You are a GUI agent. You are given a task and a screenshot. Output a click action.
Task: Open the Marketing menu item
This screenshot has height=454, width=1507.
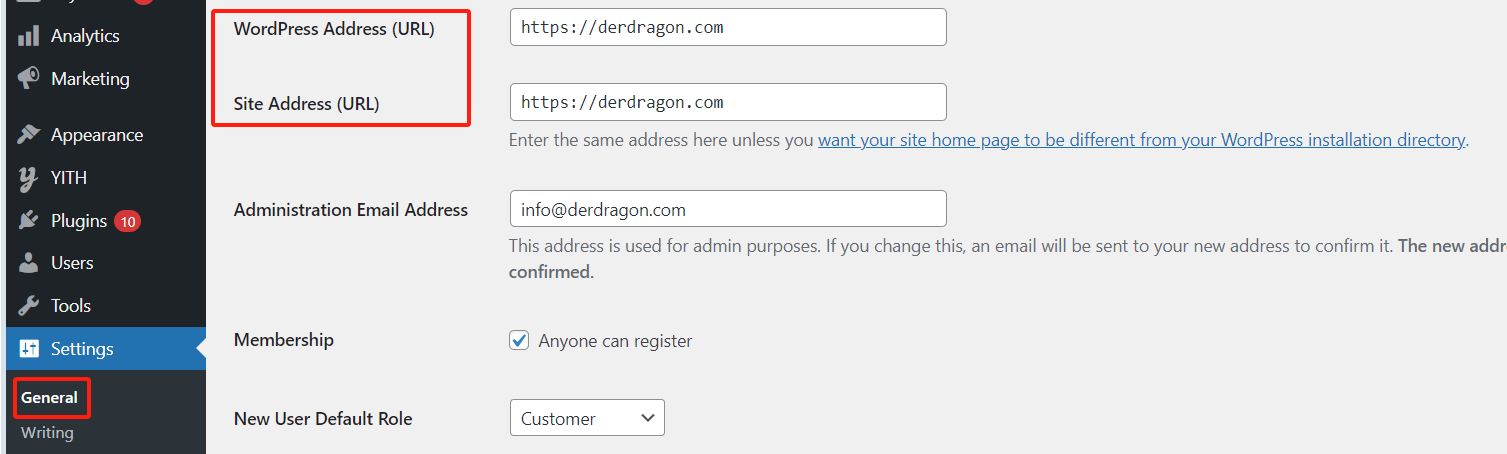90,78
